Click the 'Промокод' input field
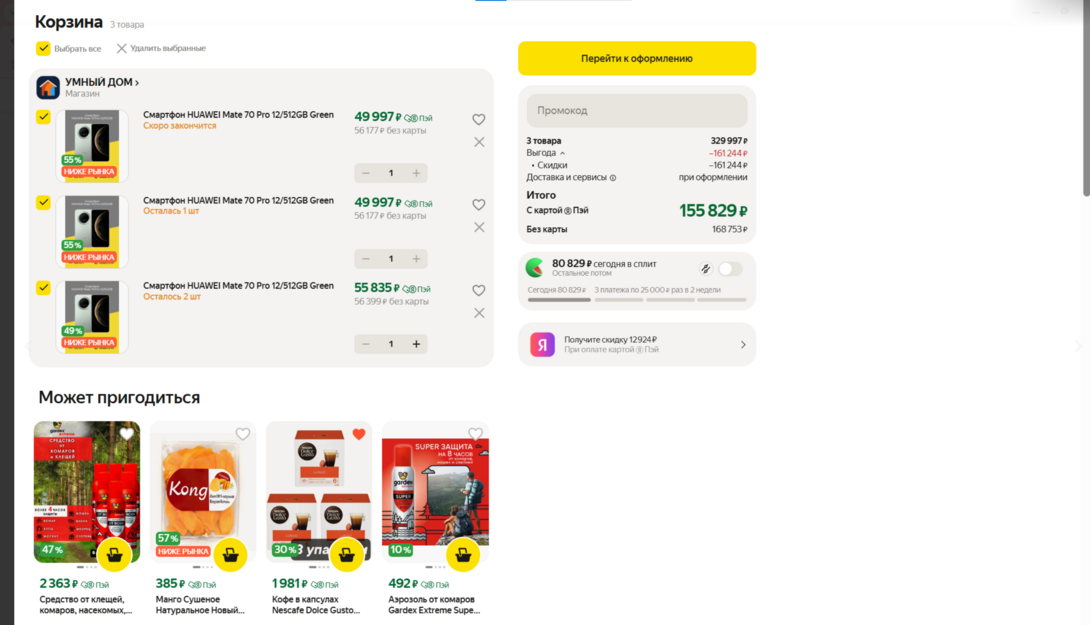 pyautogui.click(x=637, y=110)
